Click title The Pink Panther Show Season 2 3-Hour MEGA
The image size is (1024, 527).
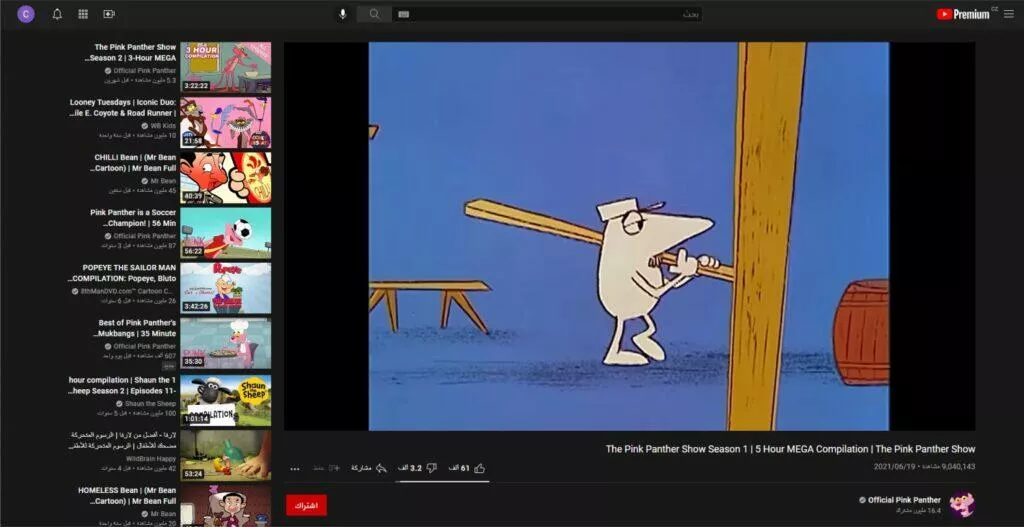(x=131, y=52)
